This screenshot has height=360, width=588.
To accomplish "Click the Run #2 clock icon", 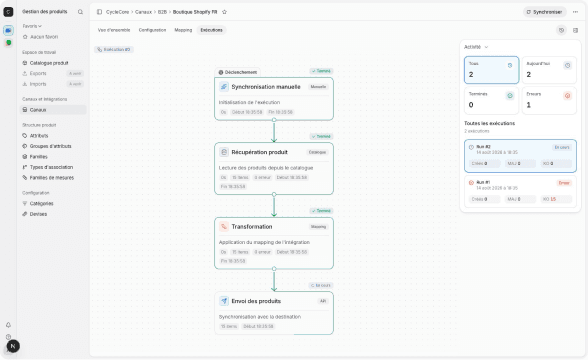I will pos(471,147).
